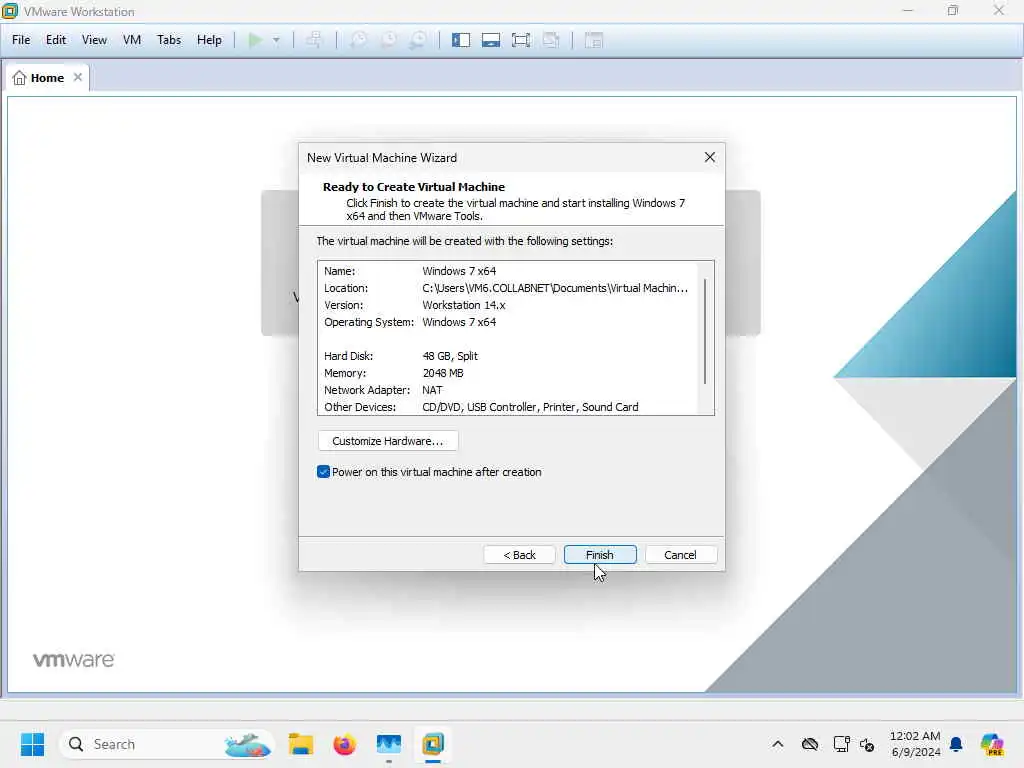
Task: Toggle the thumbnail bar view icon
Action: coord(491,40)
